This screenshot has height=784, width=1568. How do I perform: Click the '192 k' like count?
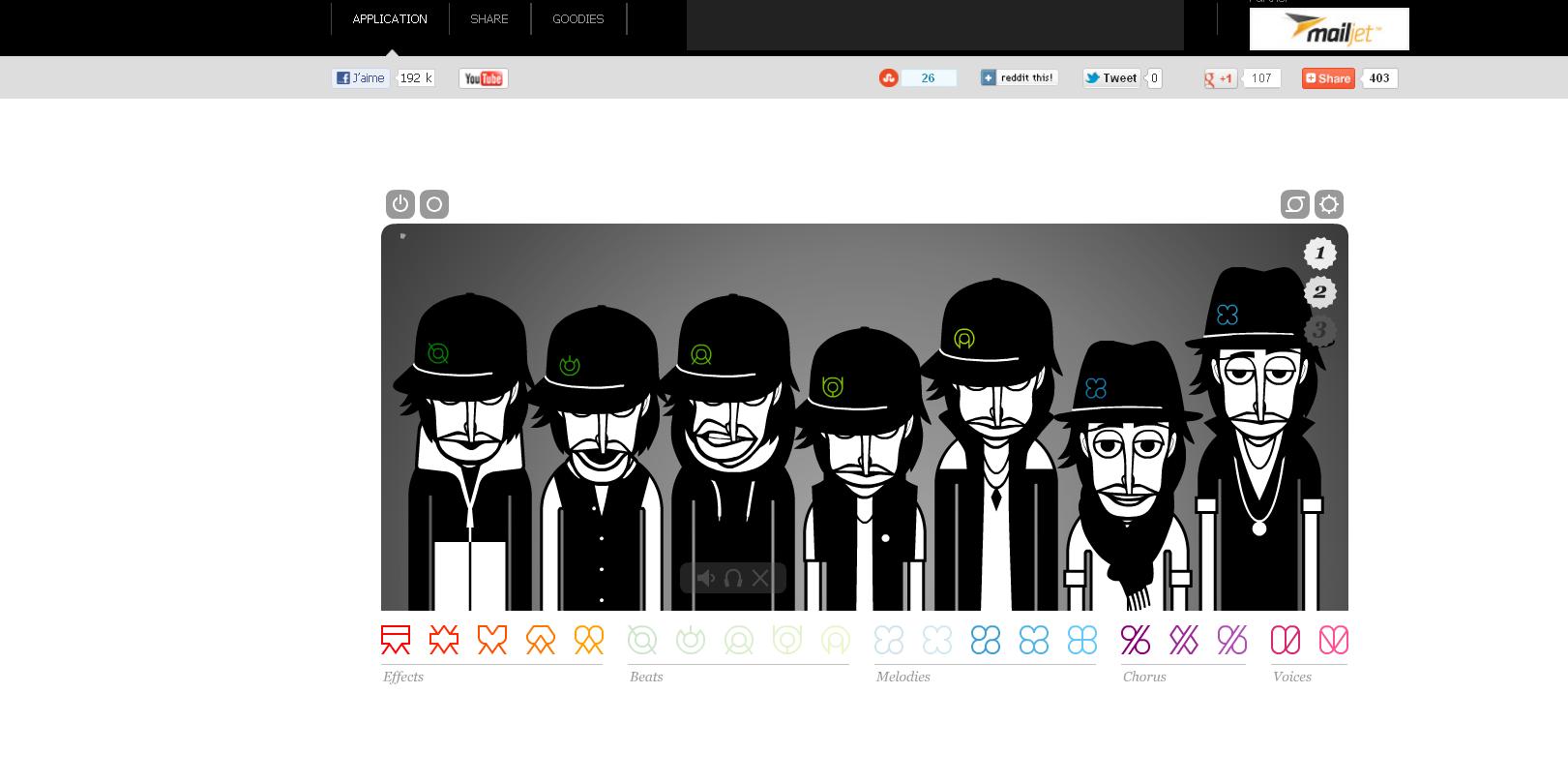click(416, 78)
